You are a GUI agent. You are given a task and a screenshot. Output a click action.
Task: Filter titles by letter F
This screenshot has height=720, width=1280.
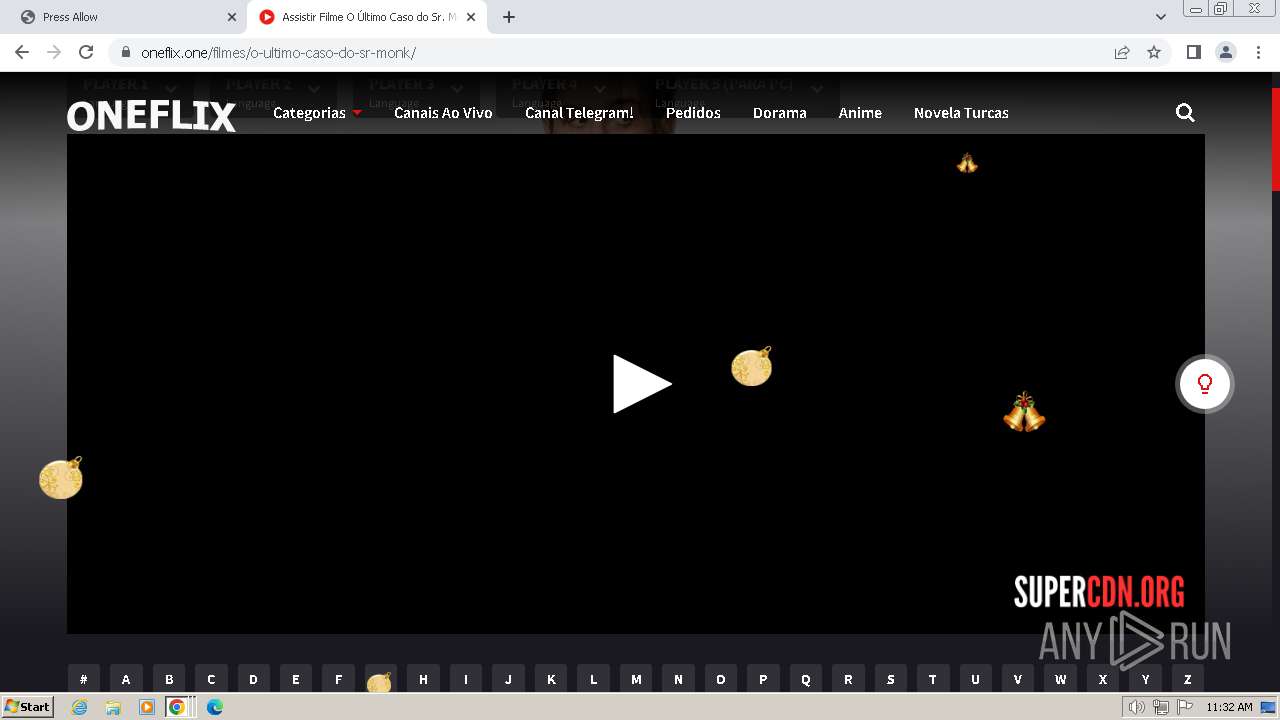339,679
